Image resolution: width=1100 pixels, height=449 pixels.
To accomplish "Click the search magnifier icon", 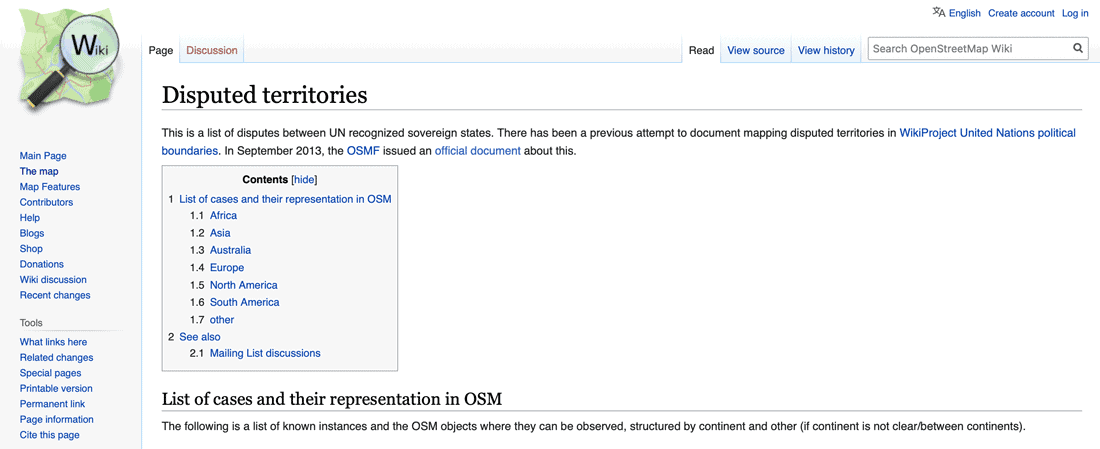I will [1077, 48].
